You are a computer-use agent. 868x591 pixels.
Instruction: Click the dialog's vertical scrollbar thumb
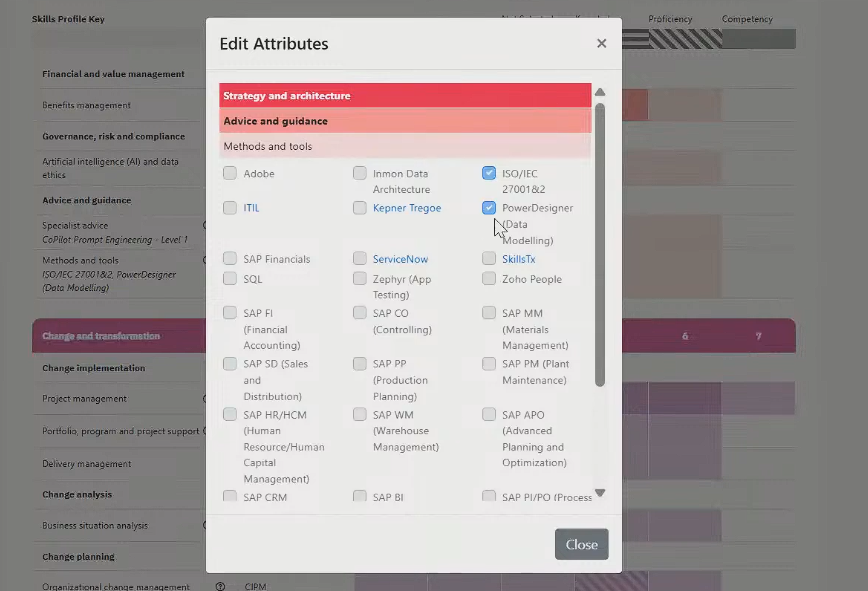pos(600,245)
